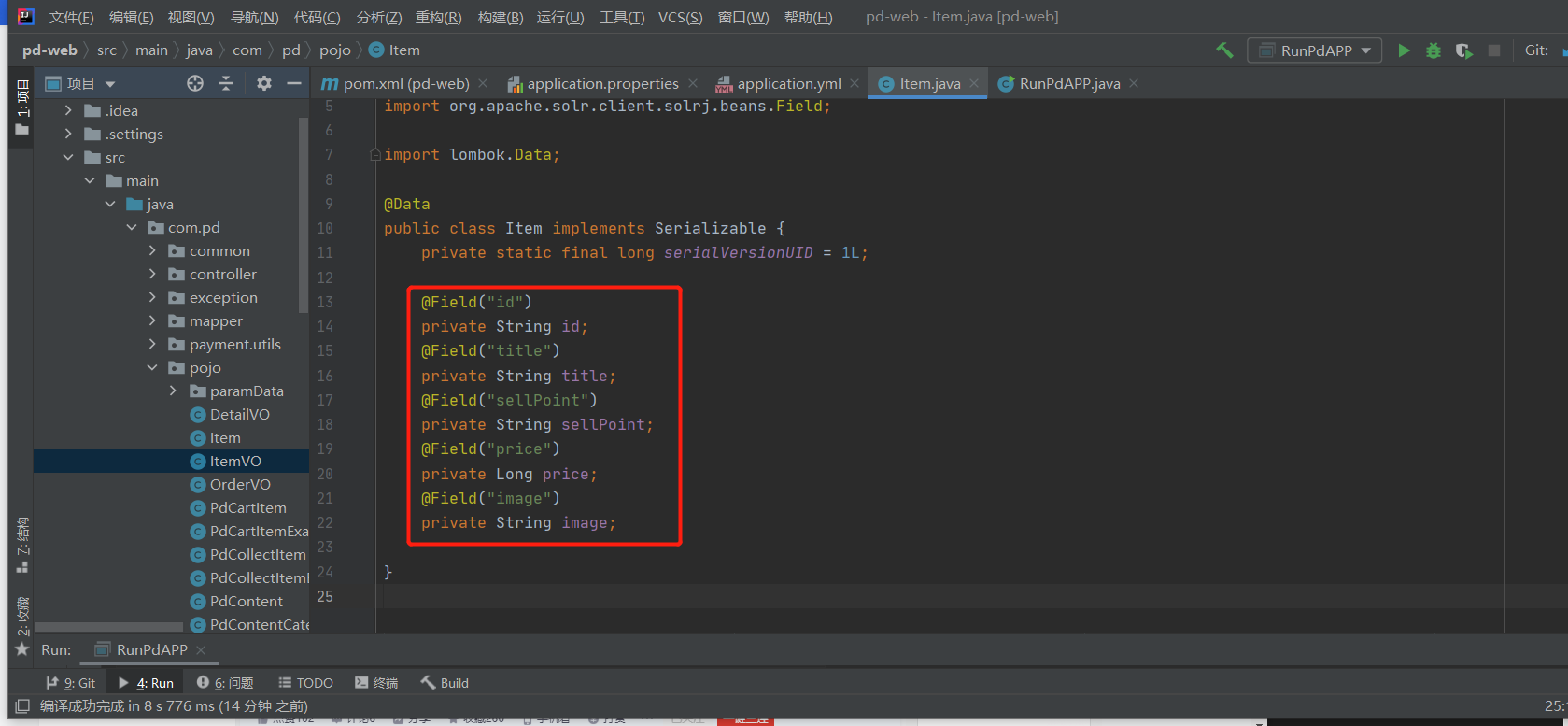The image size is (1568, 726).
Task: Click Item class in breadcrumb
Action: pos(394,50)
